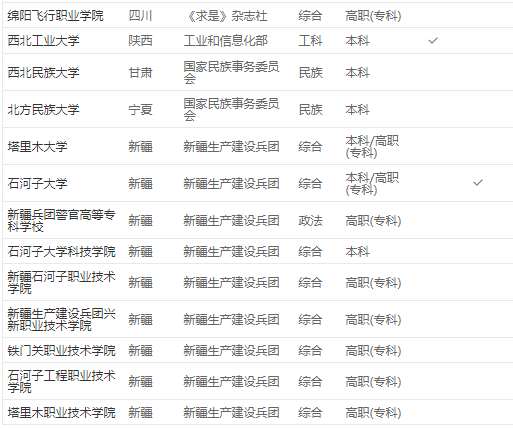Click the province cell 甘肃
Viewport: 513px width, 428px height.
pyautogui.click(x=140, y=72)
